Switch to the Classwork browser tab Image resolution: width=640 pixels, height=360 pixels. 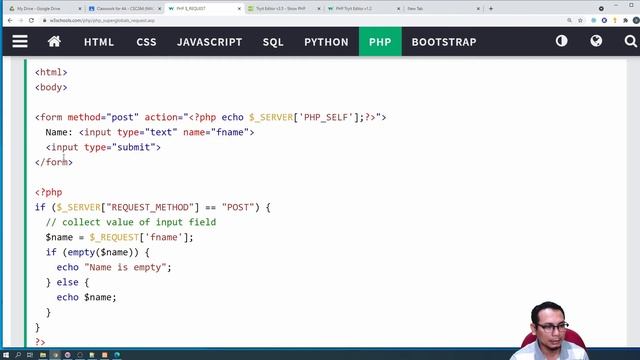(x=124, y=8)
